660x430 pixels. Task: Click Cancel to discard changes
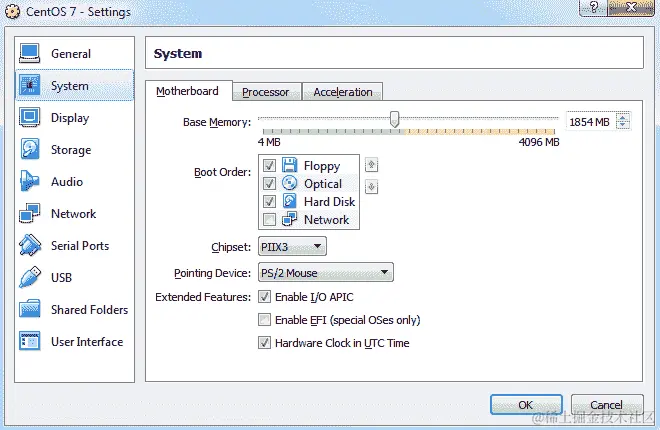coord(607,405)
